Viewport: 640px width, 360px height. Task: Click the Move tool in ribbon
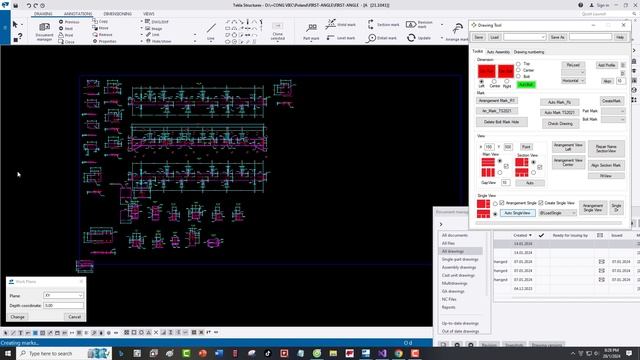tap(100, 28)
